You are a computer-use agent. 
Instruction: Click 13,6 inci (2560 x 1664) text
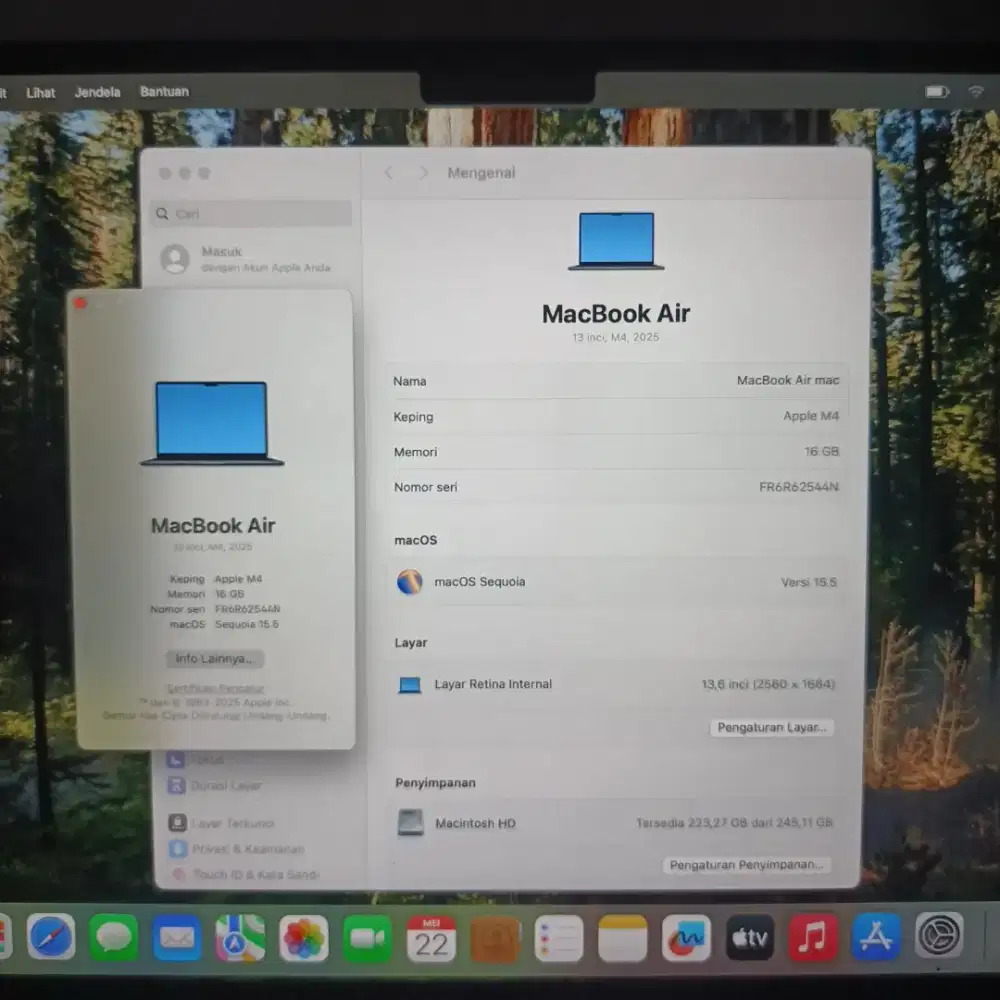768,684
